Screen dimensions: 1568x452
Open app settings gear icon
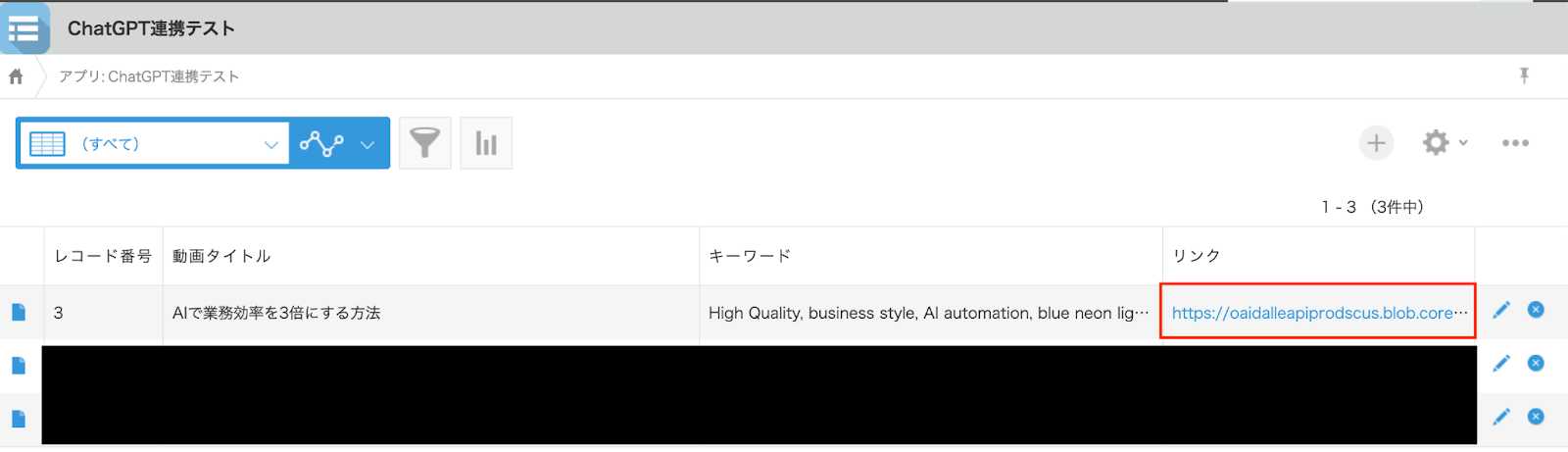[x=1445, y=143]
